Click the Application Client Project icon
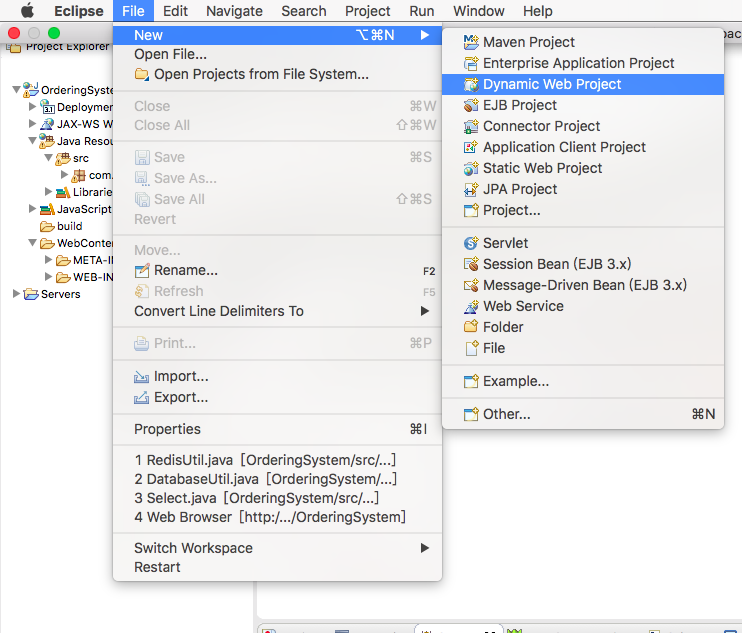Image resolution: width=742 pixels, height=633 pixels. pos(471,147)
